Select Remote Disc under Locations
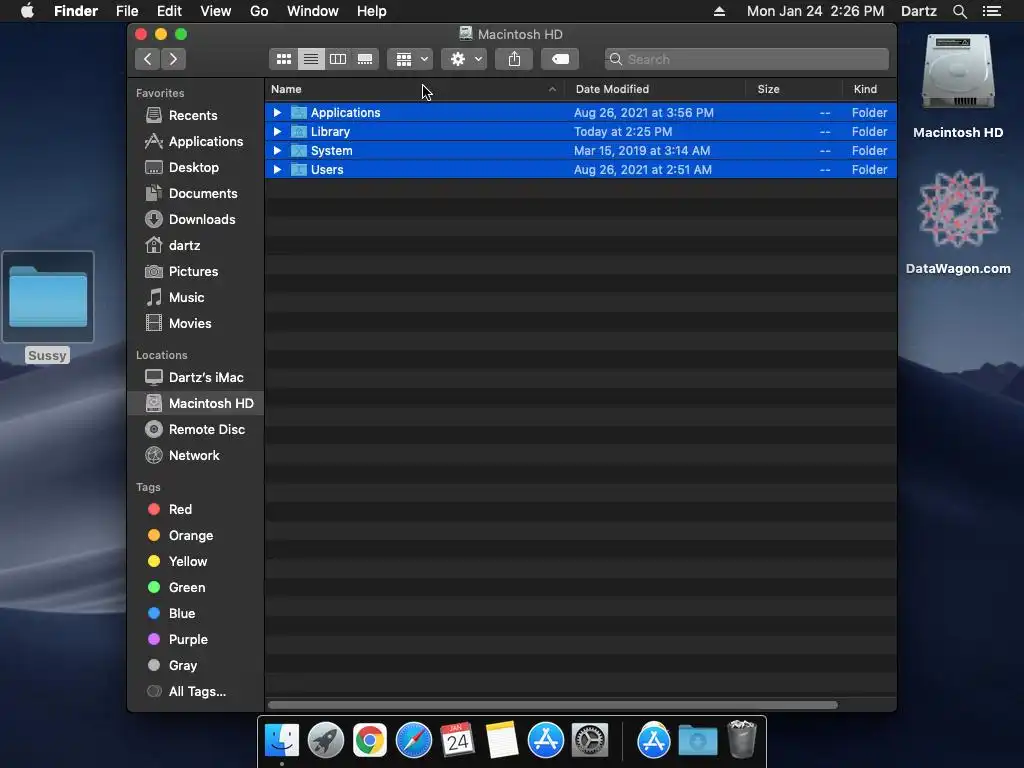This screenshot has height=768, width=1024. (x=206, y=430)
